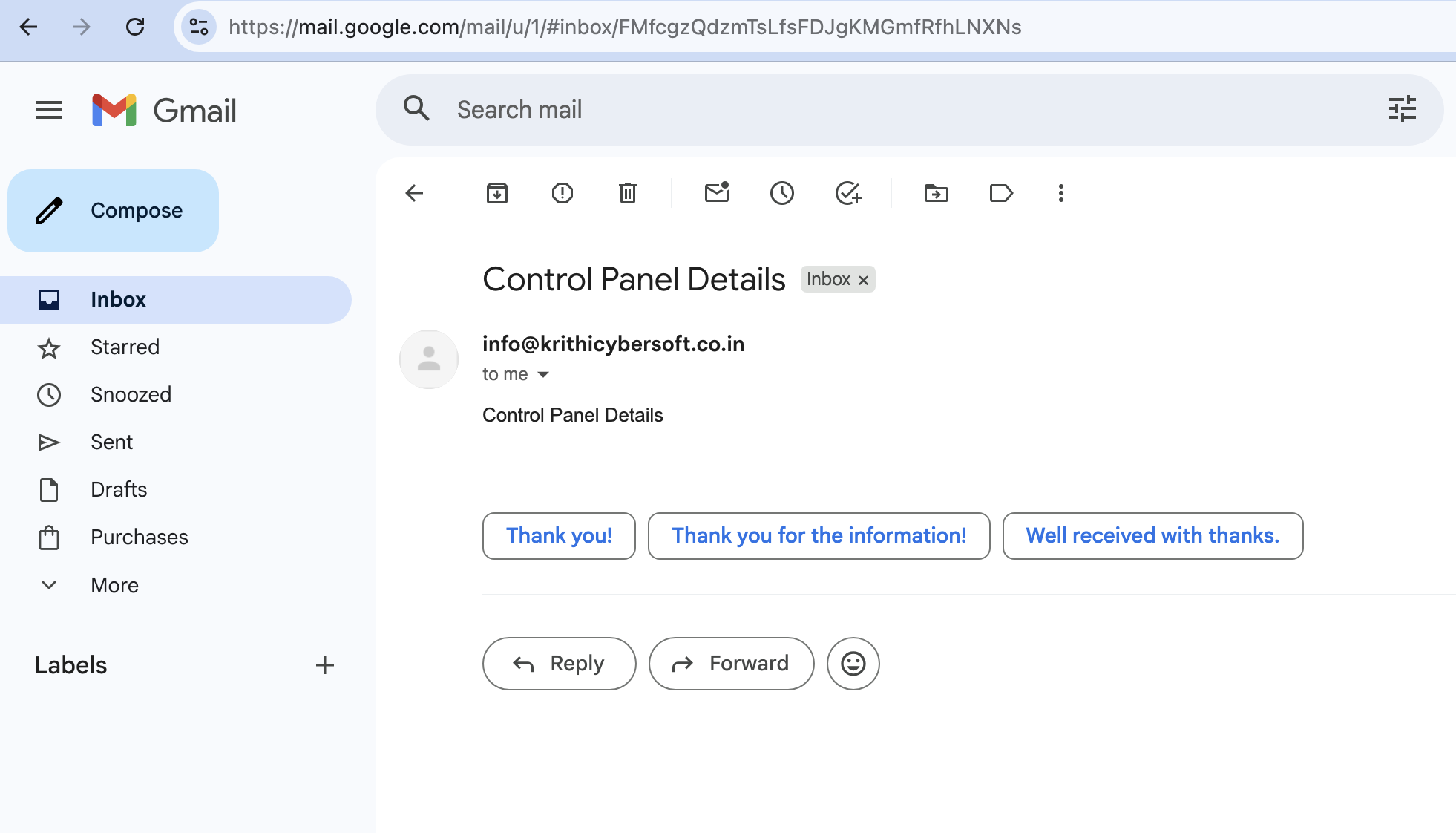The width and height of the screenshot is (1456, 833).
Task: Add emoji reaction to the email
Action: point(853,664)
